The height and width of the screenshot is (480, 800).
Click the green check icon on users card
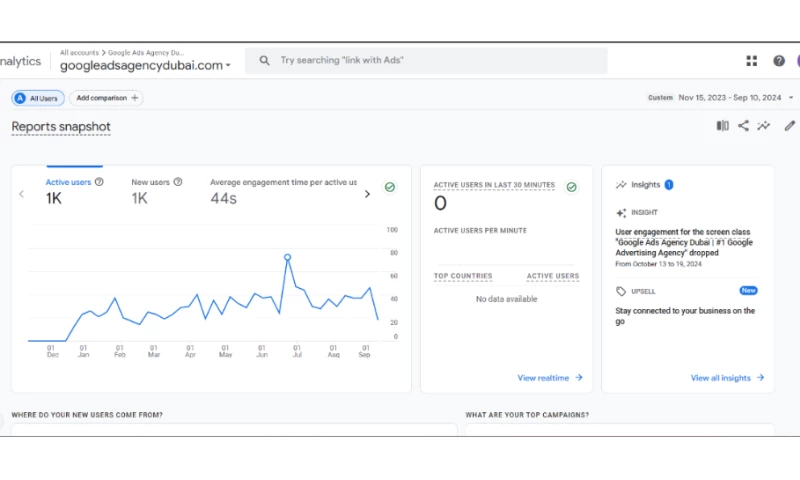pos(390,187)
